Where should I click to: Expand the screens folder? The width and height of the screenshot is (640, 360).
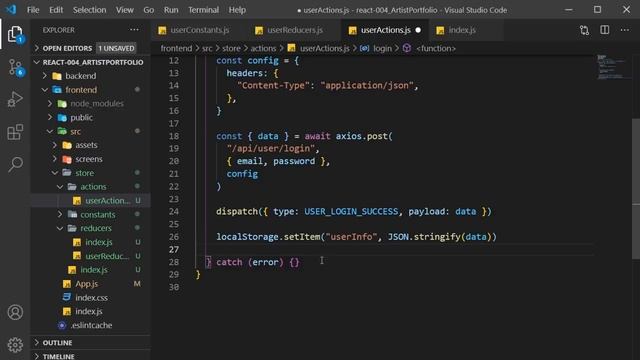tap(91, 159)
